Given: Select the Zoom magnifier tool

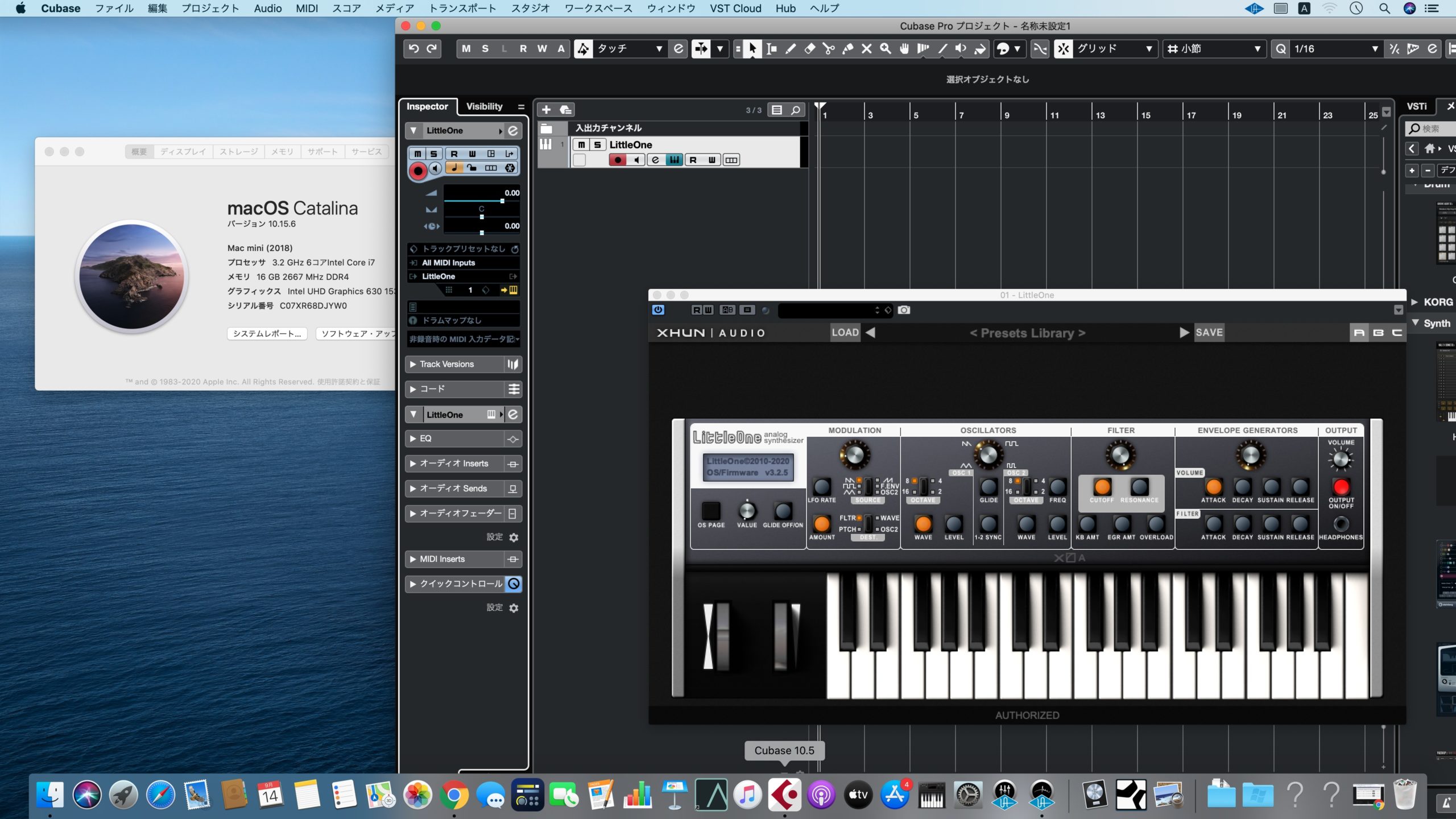Looking at the screenshot, I should point(886,49).
